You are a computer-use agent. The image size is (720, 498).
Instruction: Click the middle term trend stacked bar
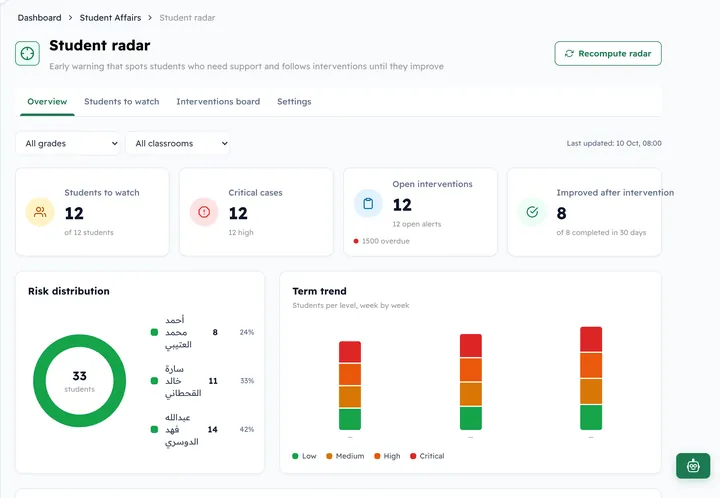471,382
